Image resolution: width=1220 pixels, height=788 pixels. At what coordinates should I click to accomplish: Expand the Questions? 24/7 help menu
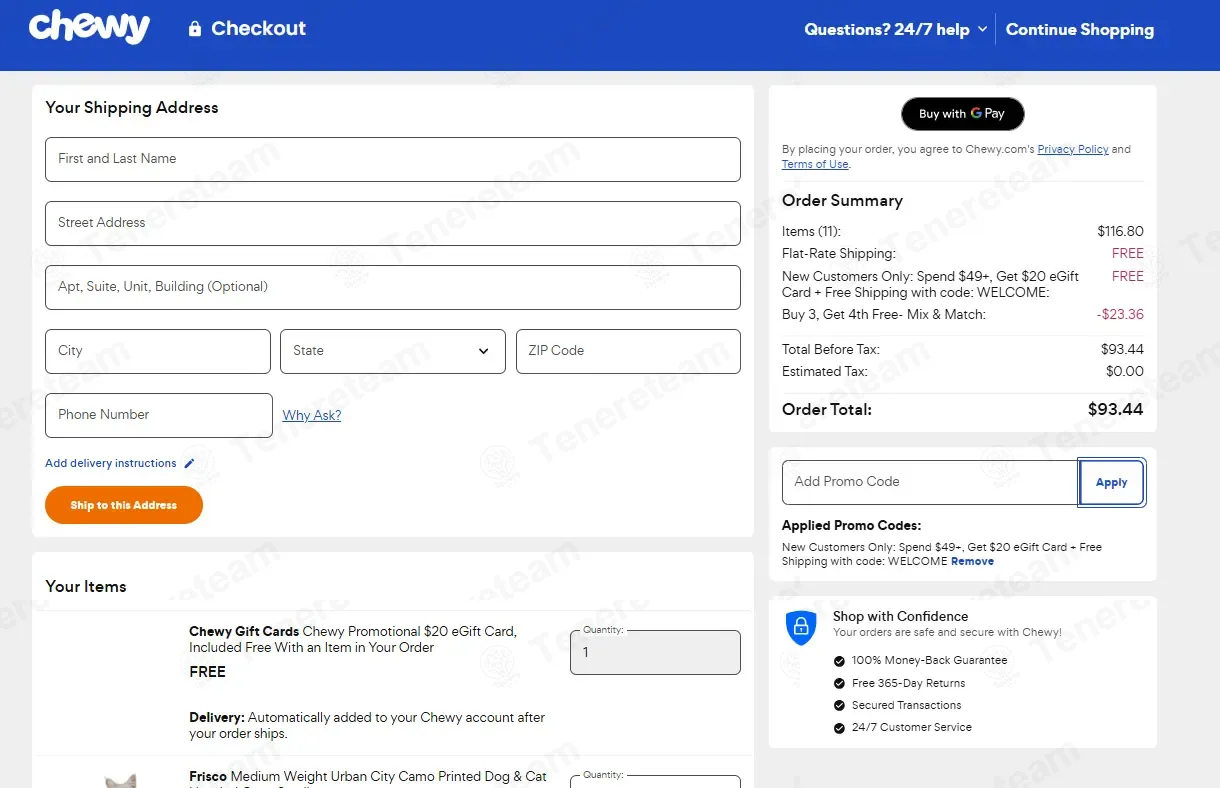(x=895, y=29)
